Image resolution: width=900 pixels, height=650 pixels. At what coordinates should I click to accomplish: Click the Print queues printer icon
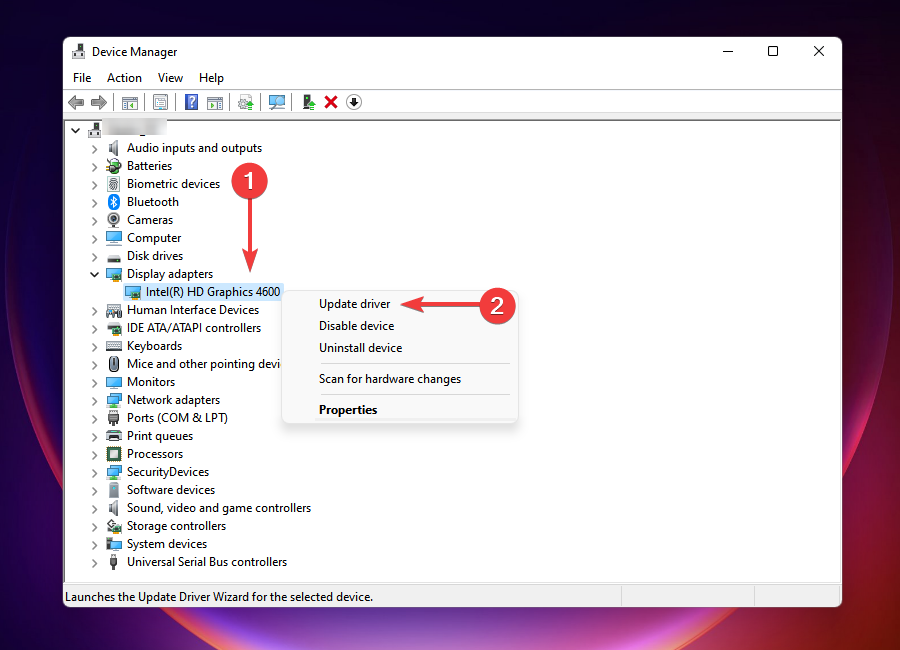click(x=114, y=436)
